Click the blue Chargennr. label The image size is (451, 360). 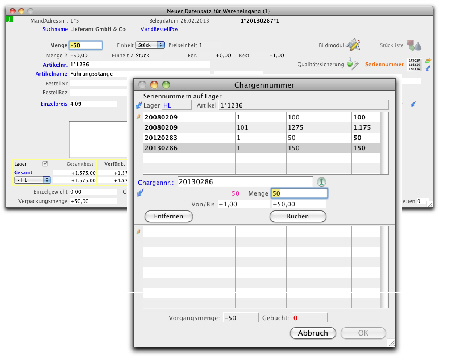(156, 182)
